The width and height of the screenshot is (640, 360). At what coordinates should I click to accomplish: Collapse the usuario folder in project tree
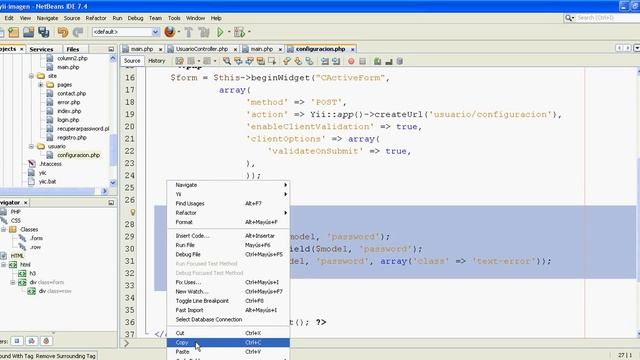click(x=31, y=147)
